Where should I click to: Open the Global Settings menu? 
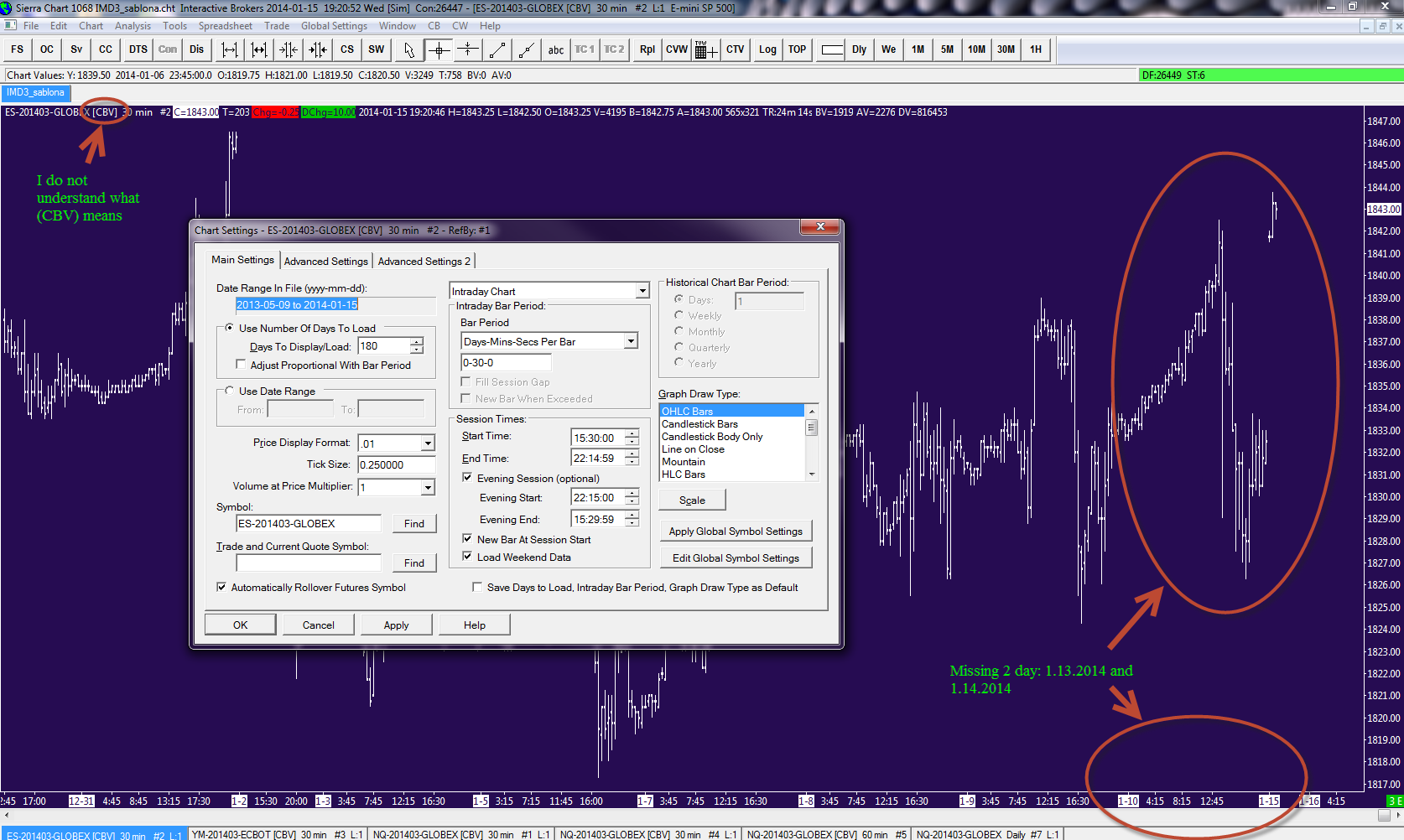click(x=334, y=26)
